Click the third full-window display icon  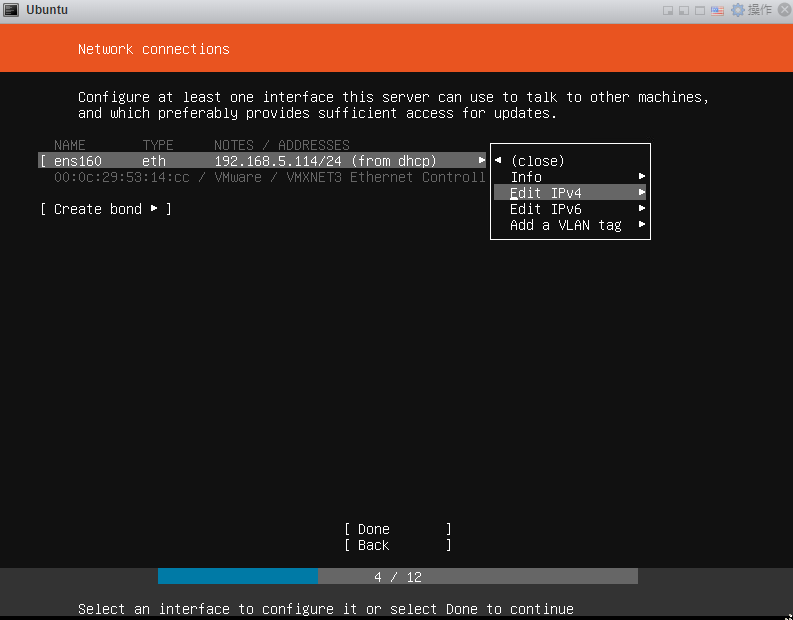pos(702,10)
